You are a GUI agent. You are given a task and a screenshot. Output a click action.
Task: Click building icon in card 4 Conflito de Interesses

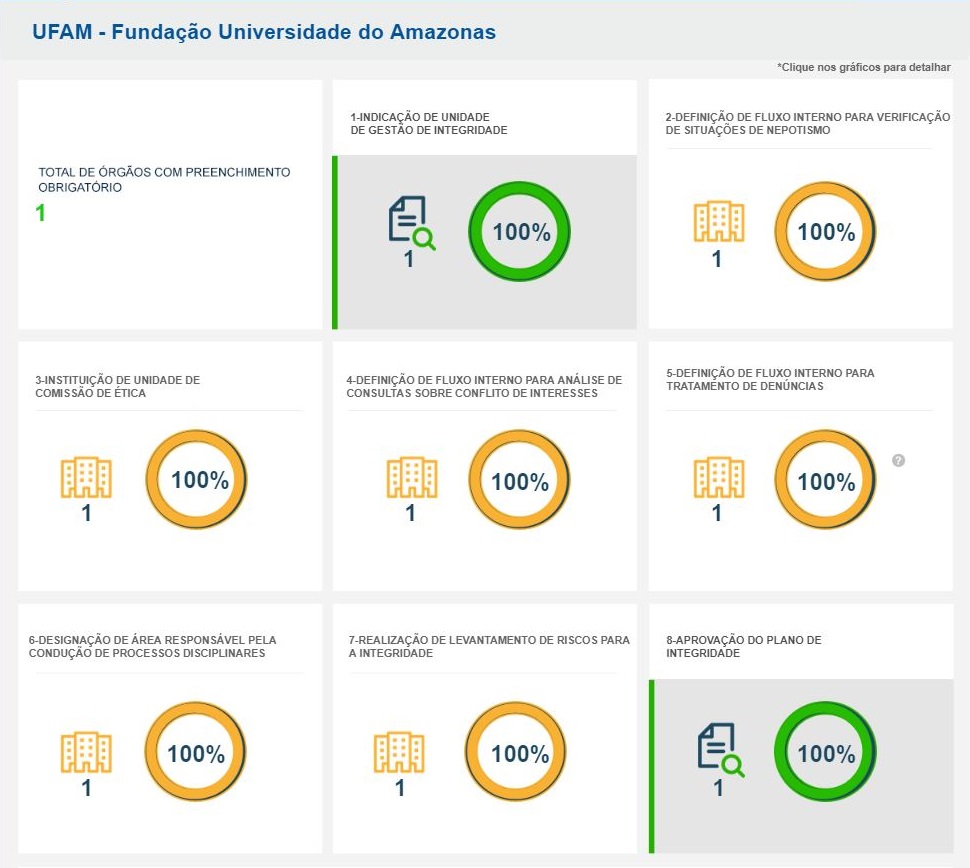point(412,477)
